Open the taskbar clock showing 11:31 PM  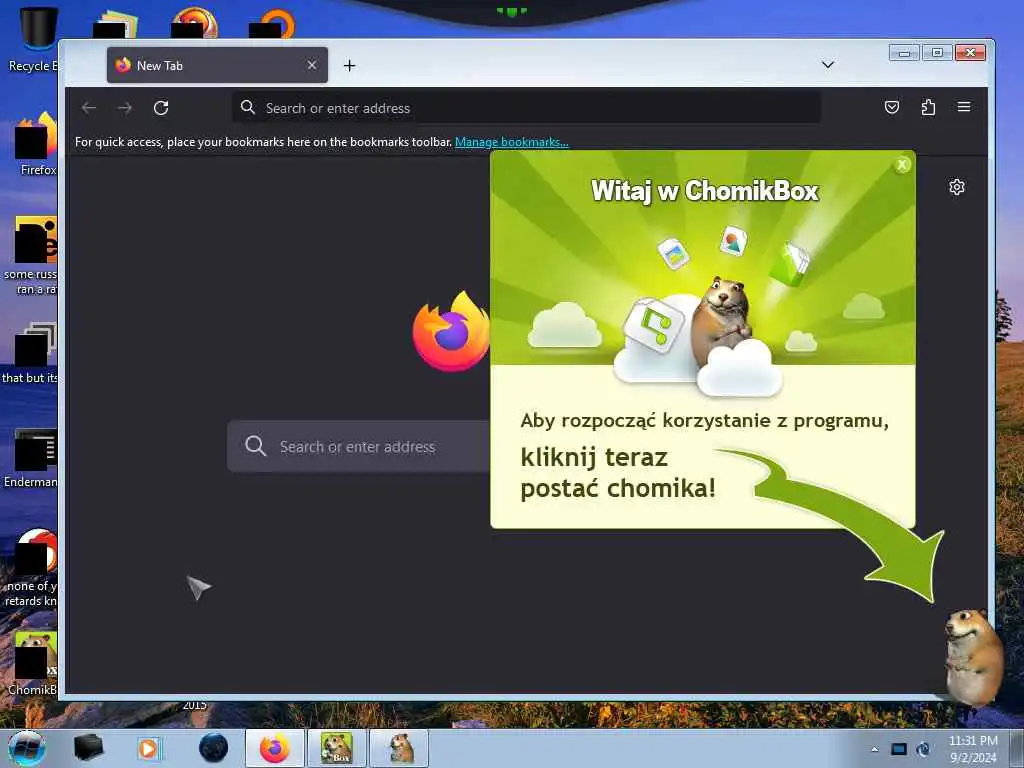973,749
